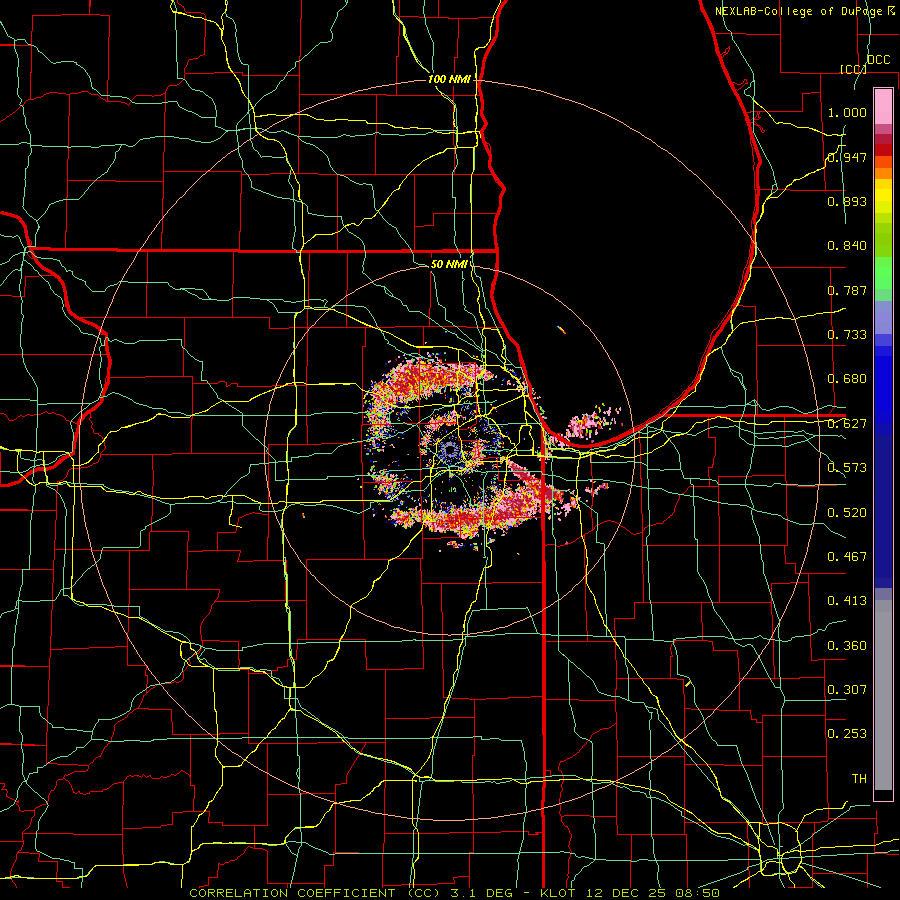Click the 0.307 legend value
Viewport: 900px width, 900px height.
point(847,690)
